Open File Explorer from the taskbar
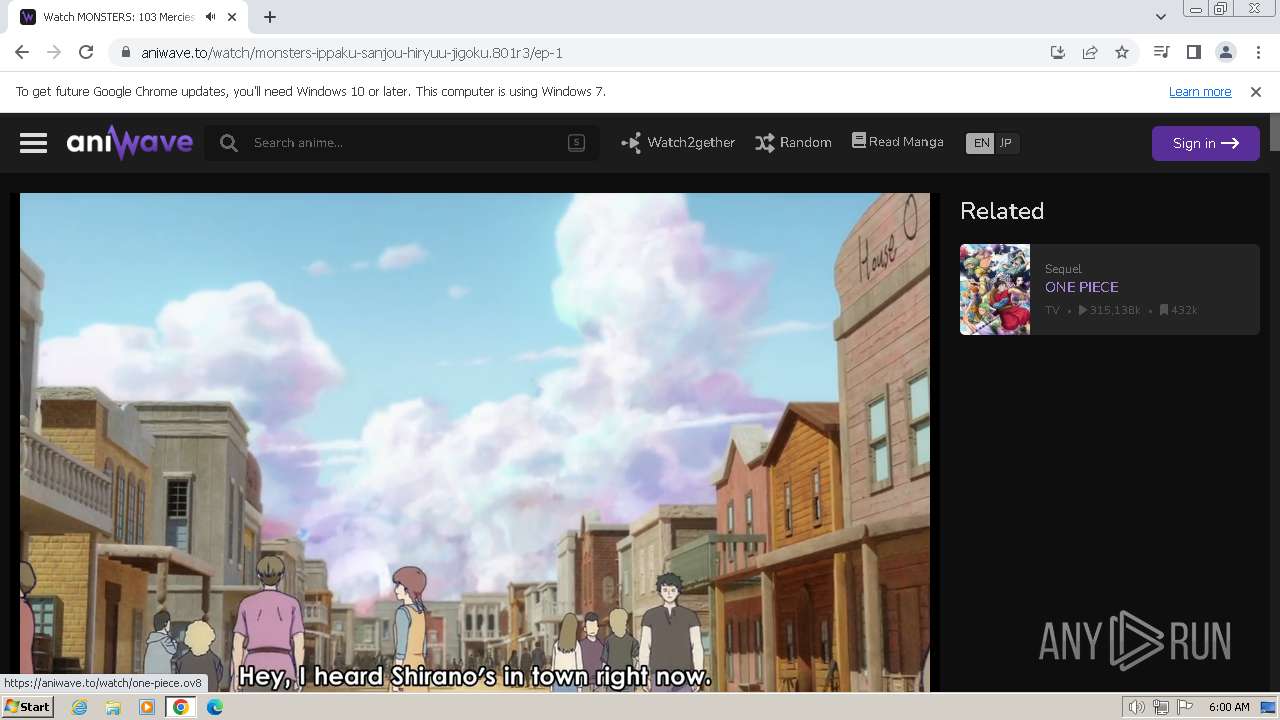Image resolution: width=1280 pixels, height=720 pixels. (x=113, y=707)
